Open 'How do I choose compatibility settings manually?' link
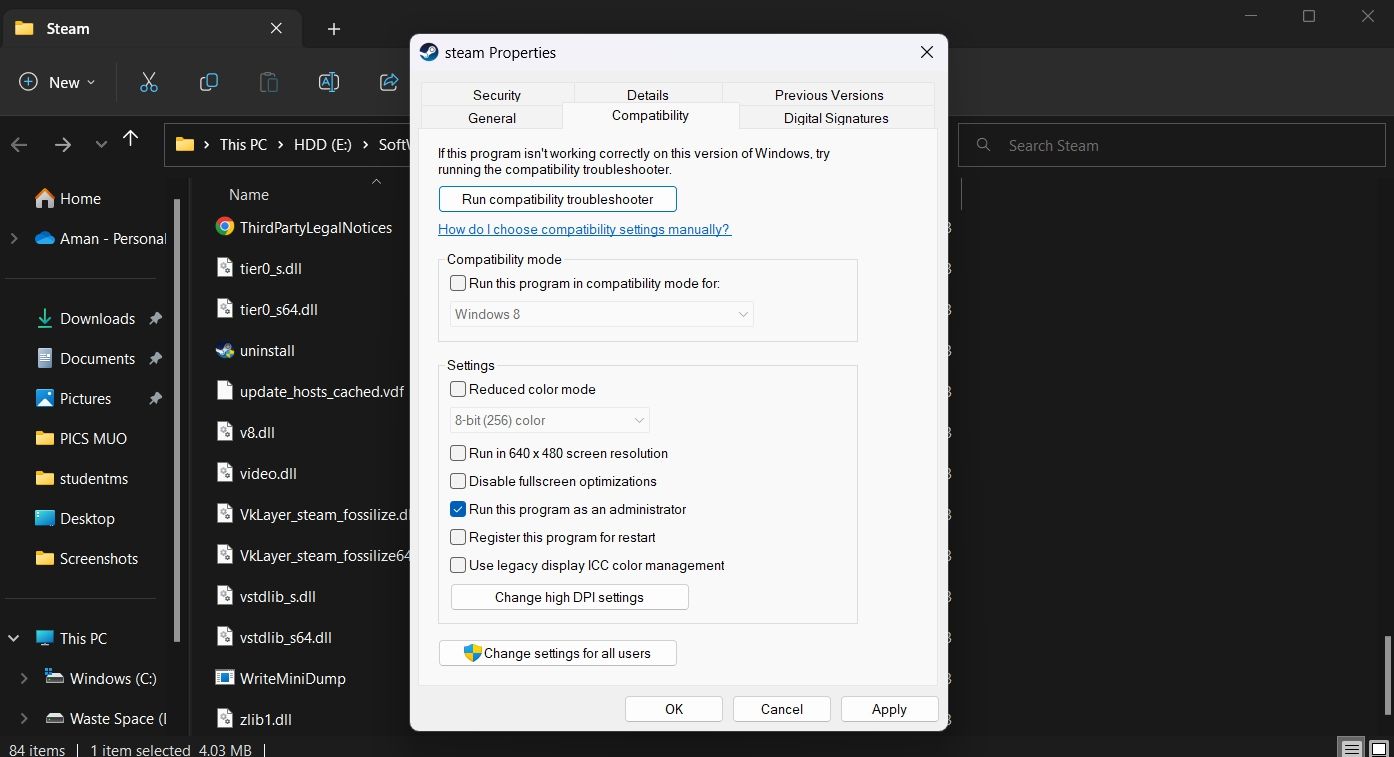Image resolution: width=1394 pixels, height=757 pixels. pyautogui.click(x=585, y=229)
